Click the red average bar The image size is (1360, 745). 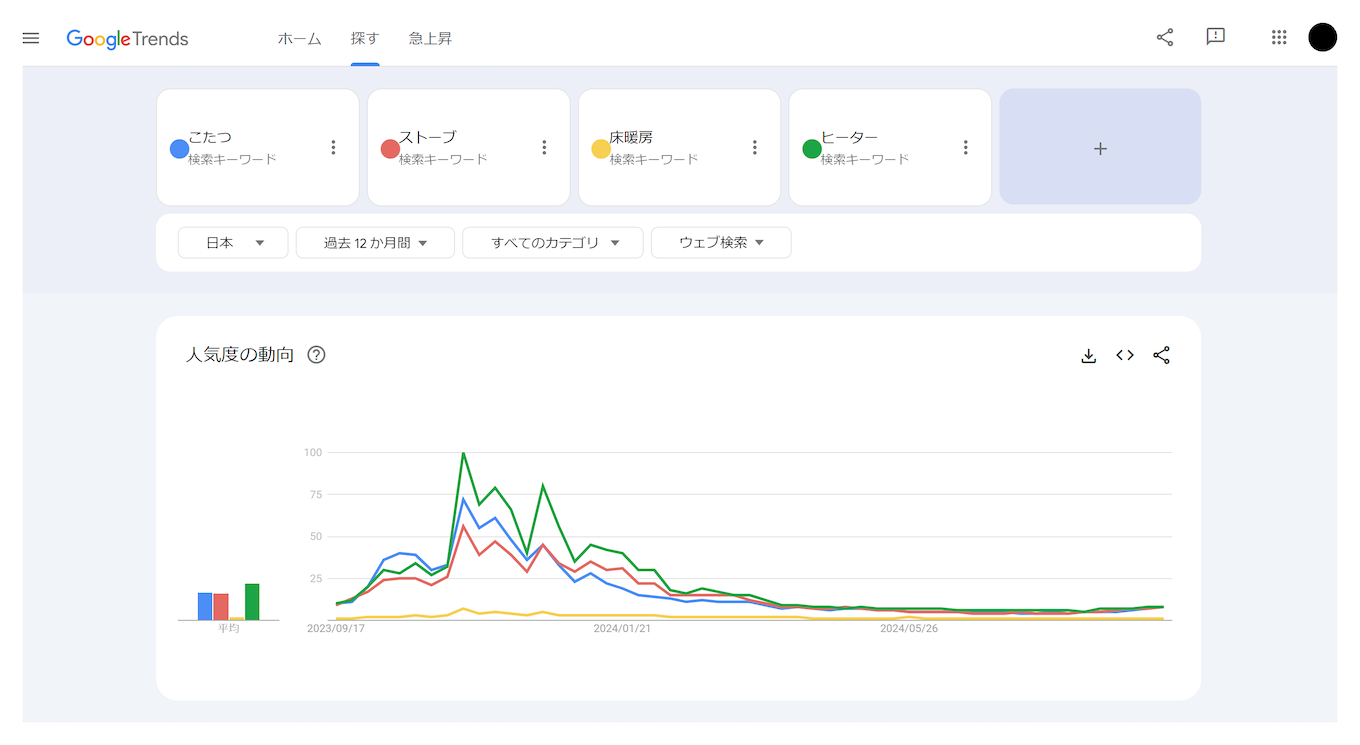[x=221, y=607]
